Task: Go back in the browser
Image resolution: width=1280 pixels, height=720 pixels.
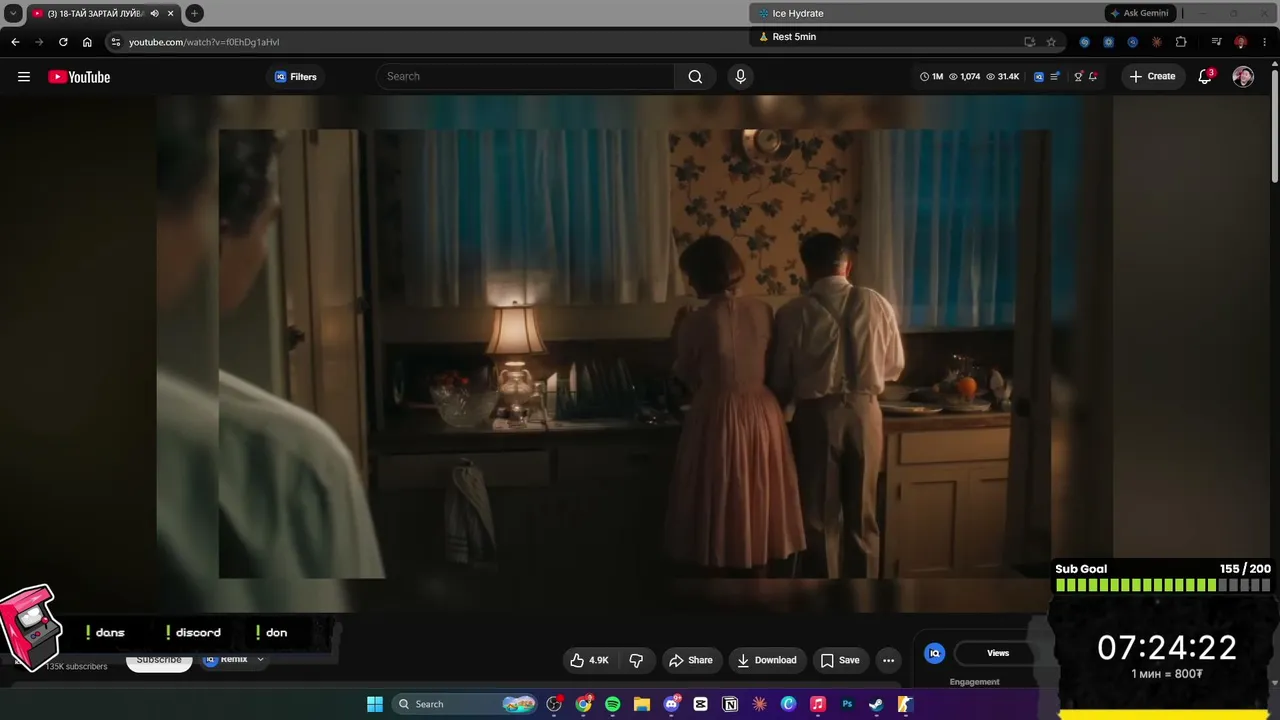Action: pyautogui.click(x=15, y=42)
